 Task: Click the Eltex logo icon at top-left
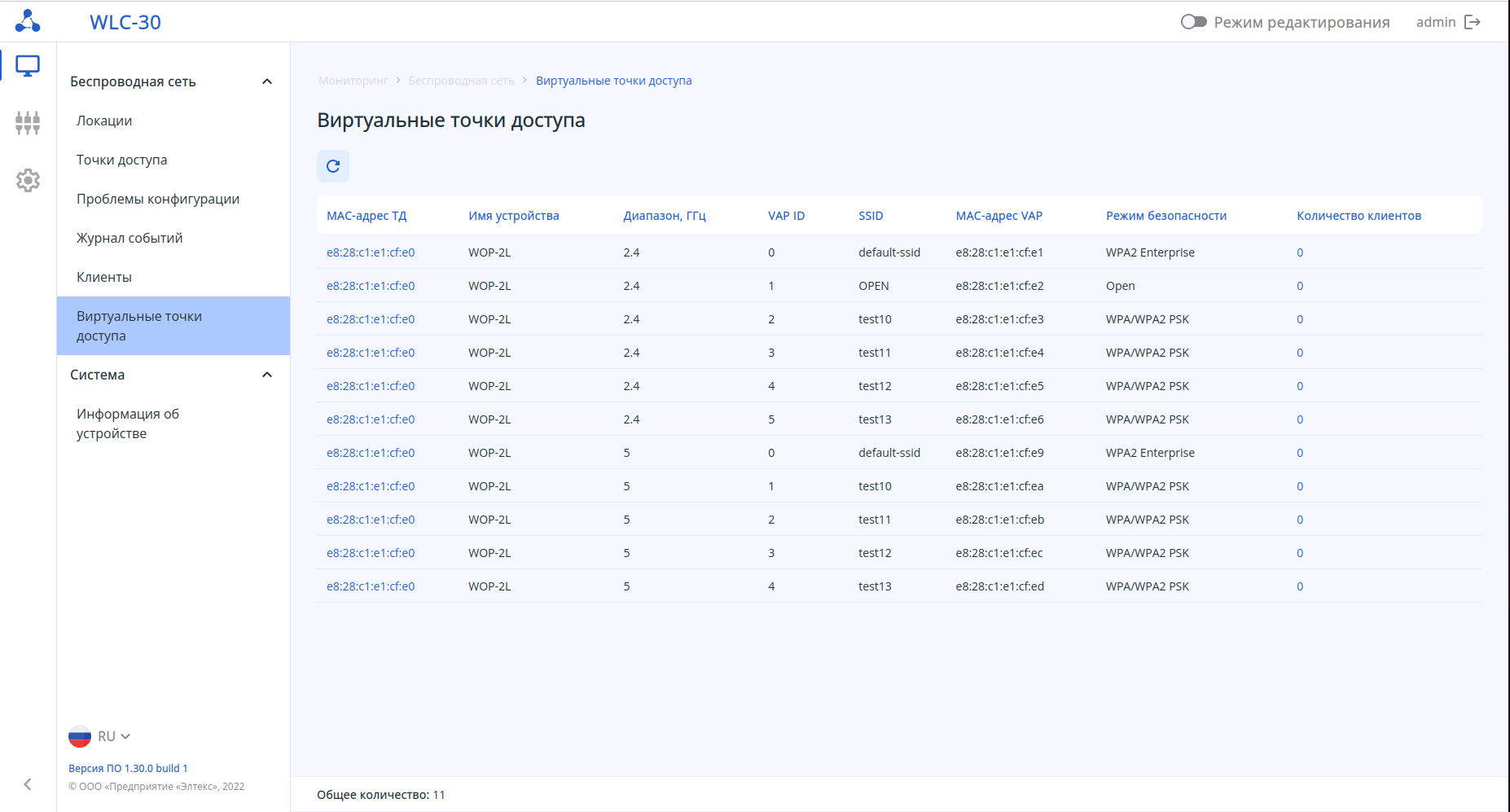point(28,21)
